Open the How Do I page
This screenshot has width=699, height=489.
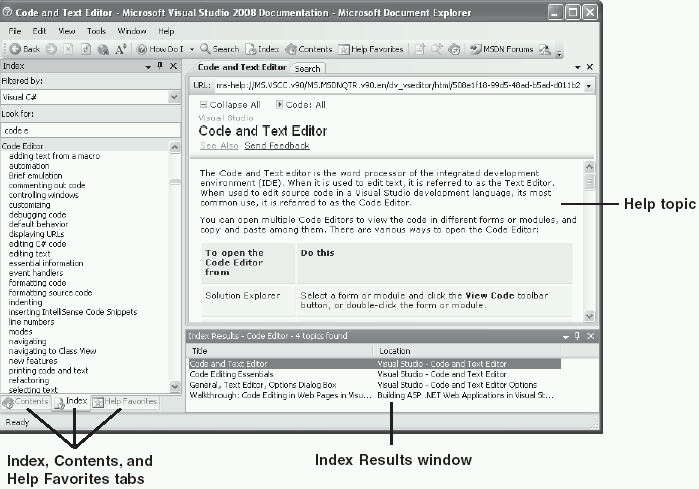tap(160, 49)
